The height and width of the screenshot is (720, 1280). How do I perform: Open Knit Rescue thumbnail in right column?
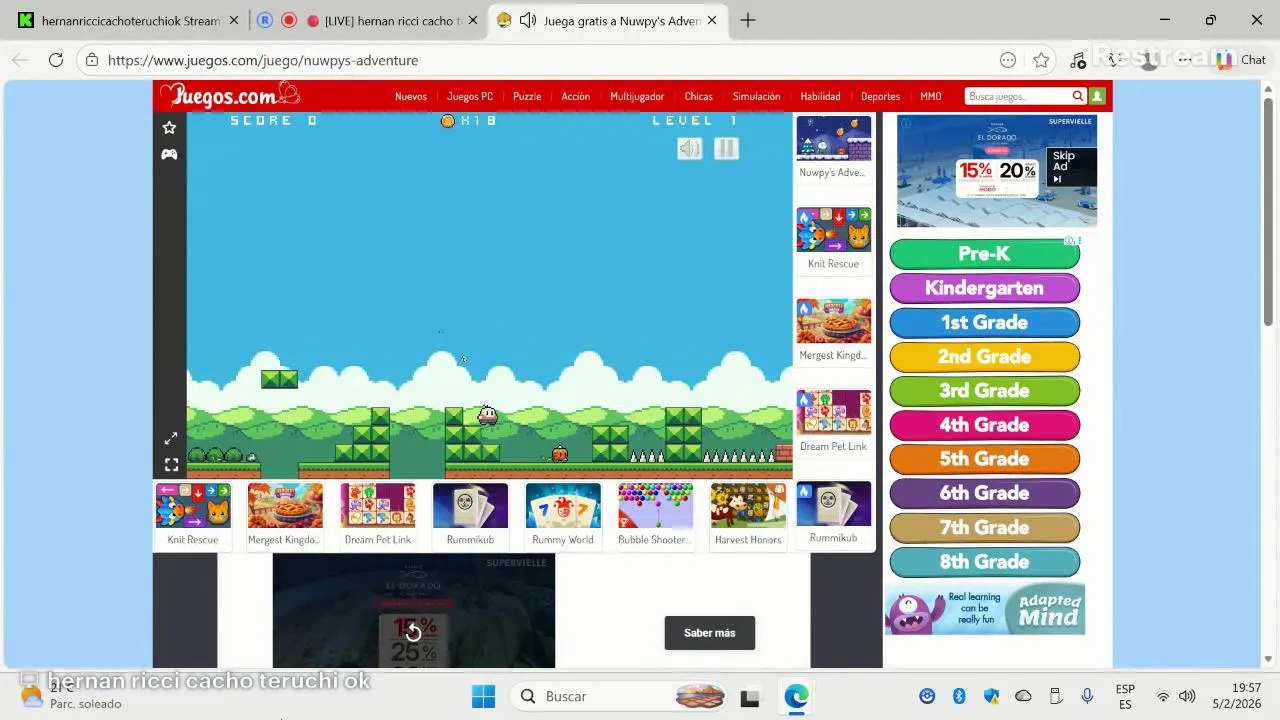coord(834,229)
